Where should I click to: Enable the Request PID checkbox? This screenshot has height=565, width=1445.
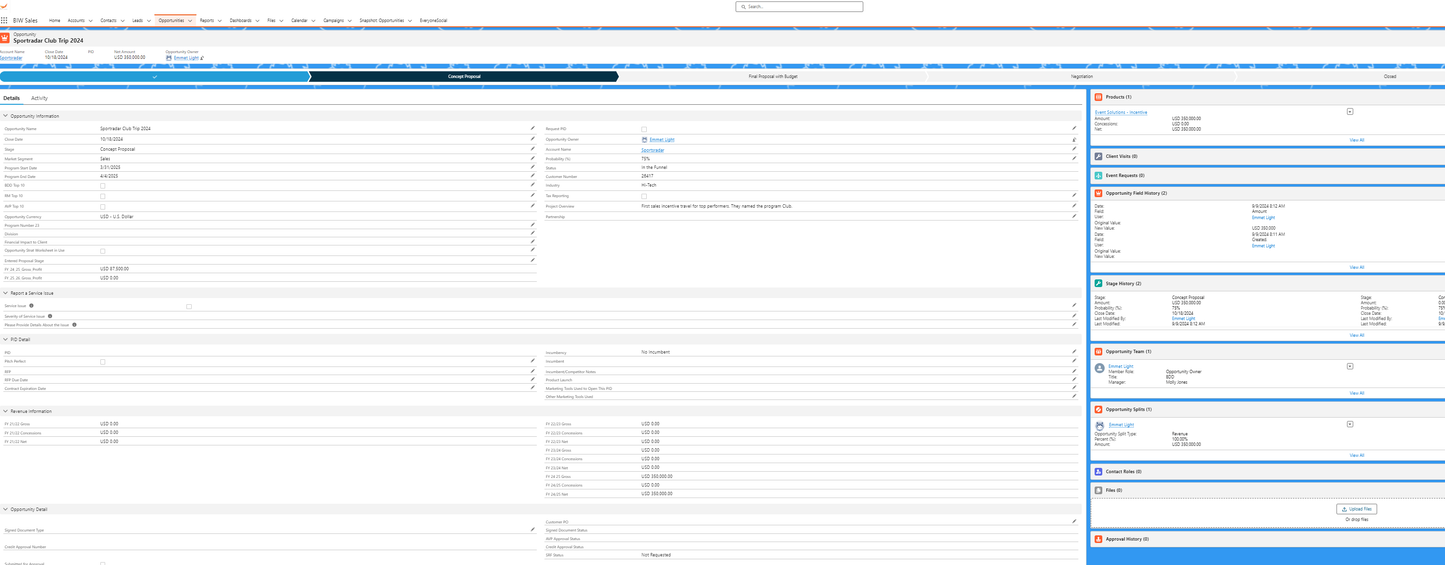644,129
